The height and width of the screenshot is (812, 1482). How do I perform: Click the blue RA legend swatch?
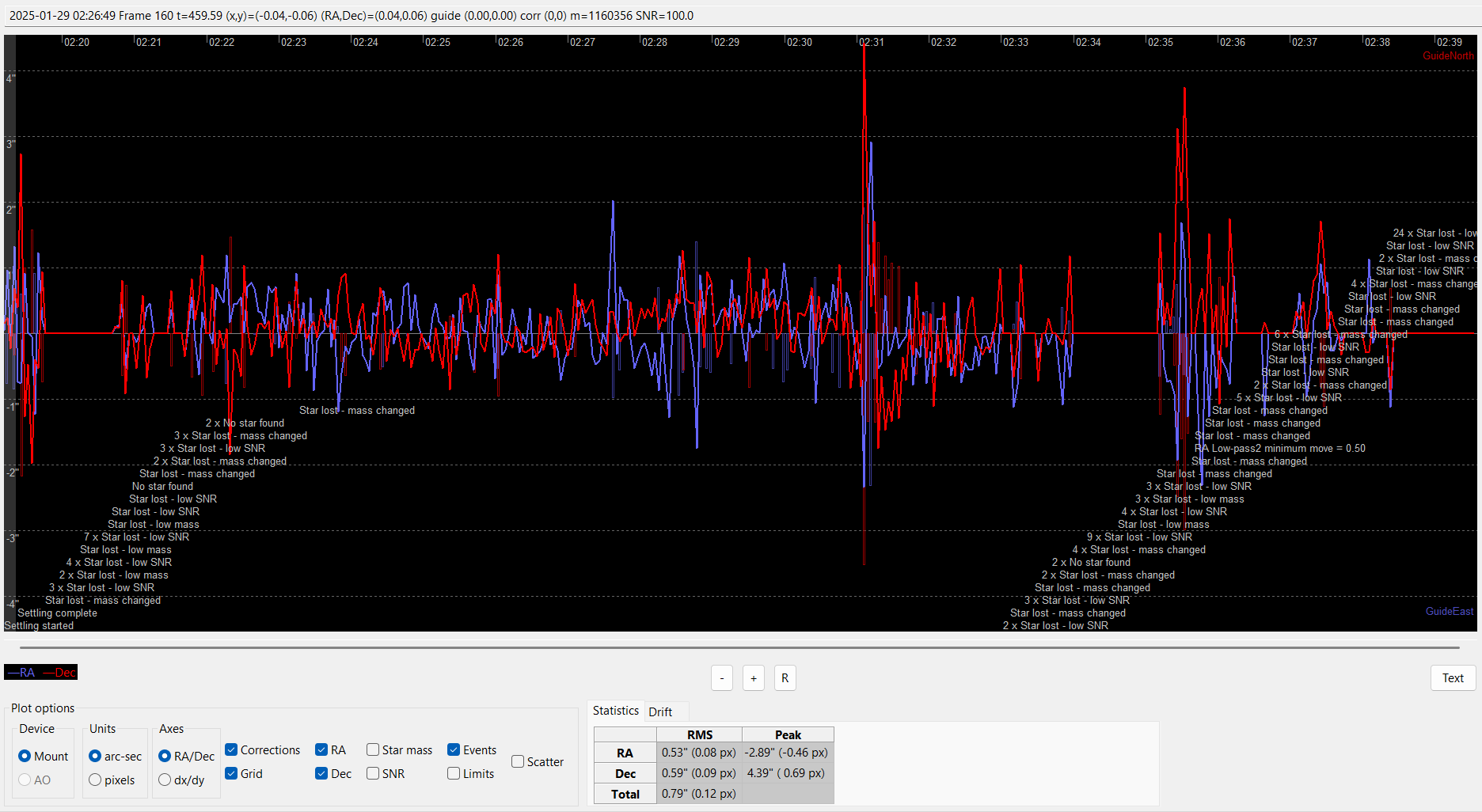coord(21,673)
